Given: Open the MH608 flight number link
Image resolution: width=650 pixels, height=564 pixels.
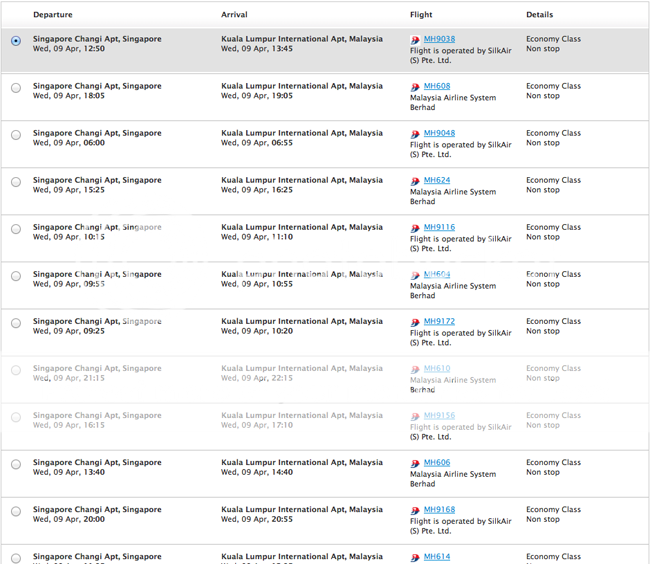Looking at the screenshot, I should coord(437,86).
